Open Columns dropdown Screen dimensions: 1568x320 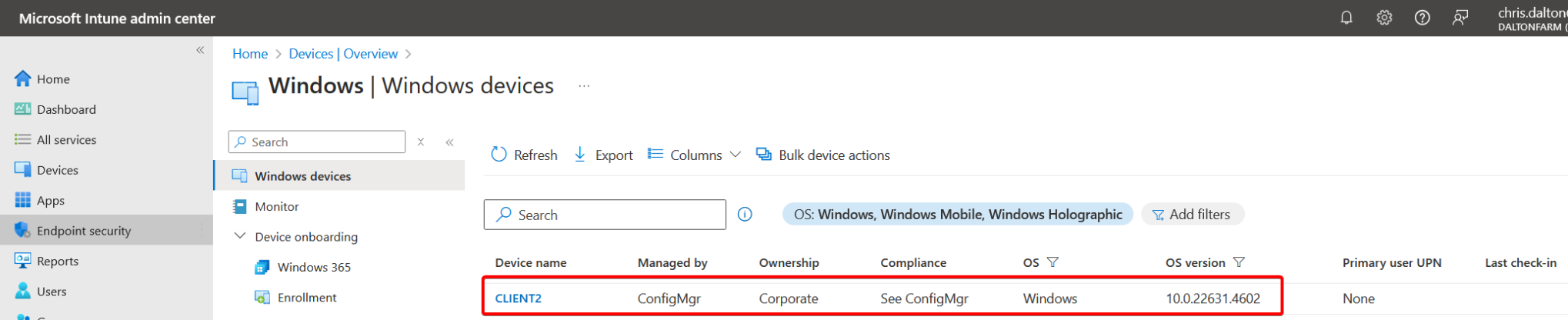coord(694,155)
